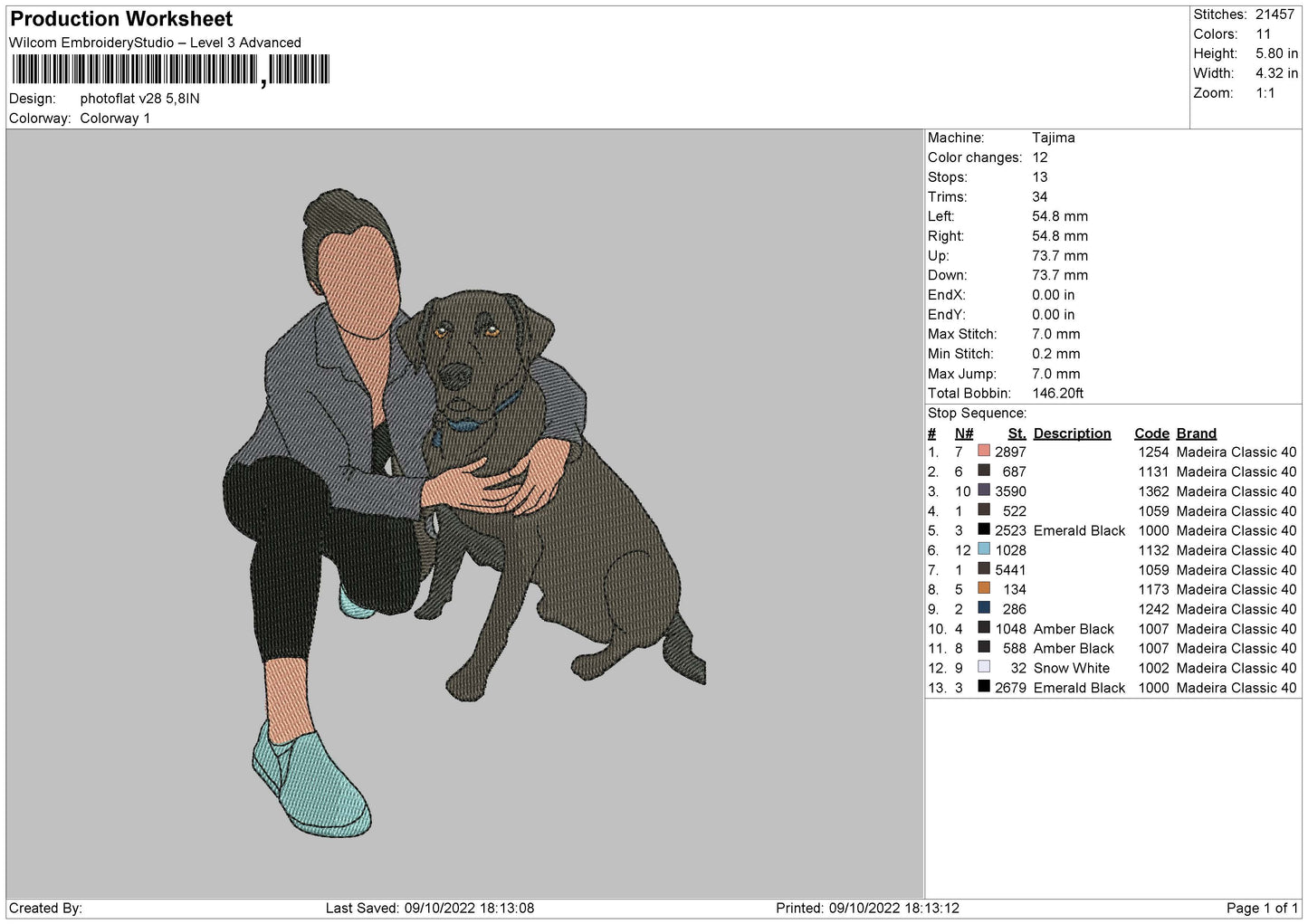Click the Stops value '13'

(1039, 177)
